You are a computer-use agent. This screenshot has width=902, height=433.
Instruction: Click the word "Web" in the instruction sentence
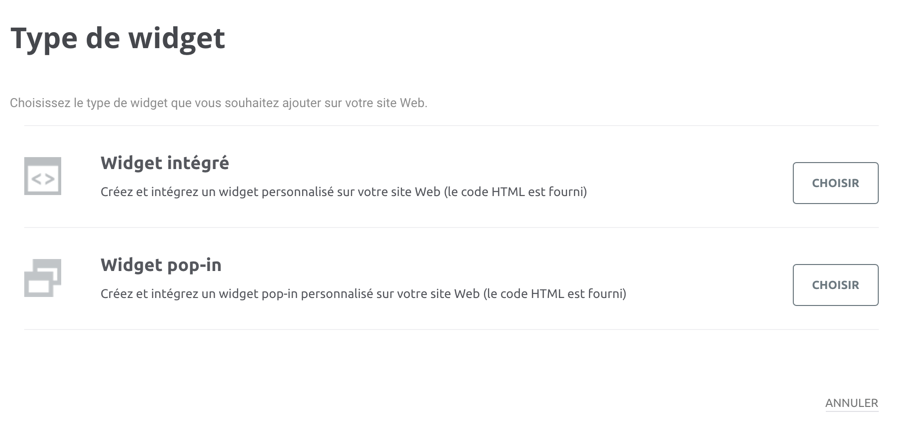tap(415, 104)
